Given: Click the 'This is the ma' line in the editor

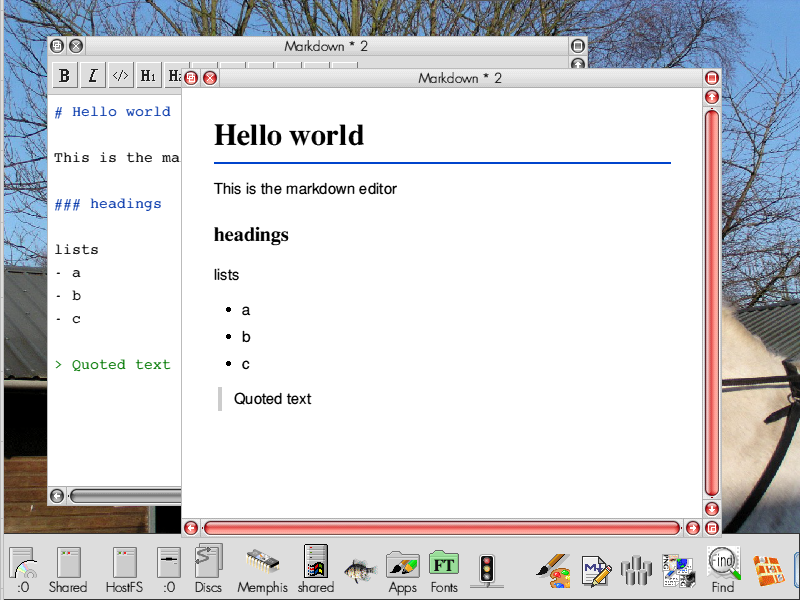Looking at the screenshot, I should click(x=117, y=158).
